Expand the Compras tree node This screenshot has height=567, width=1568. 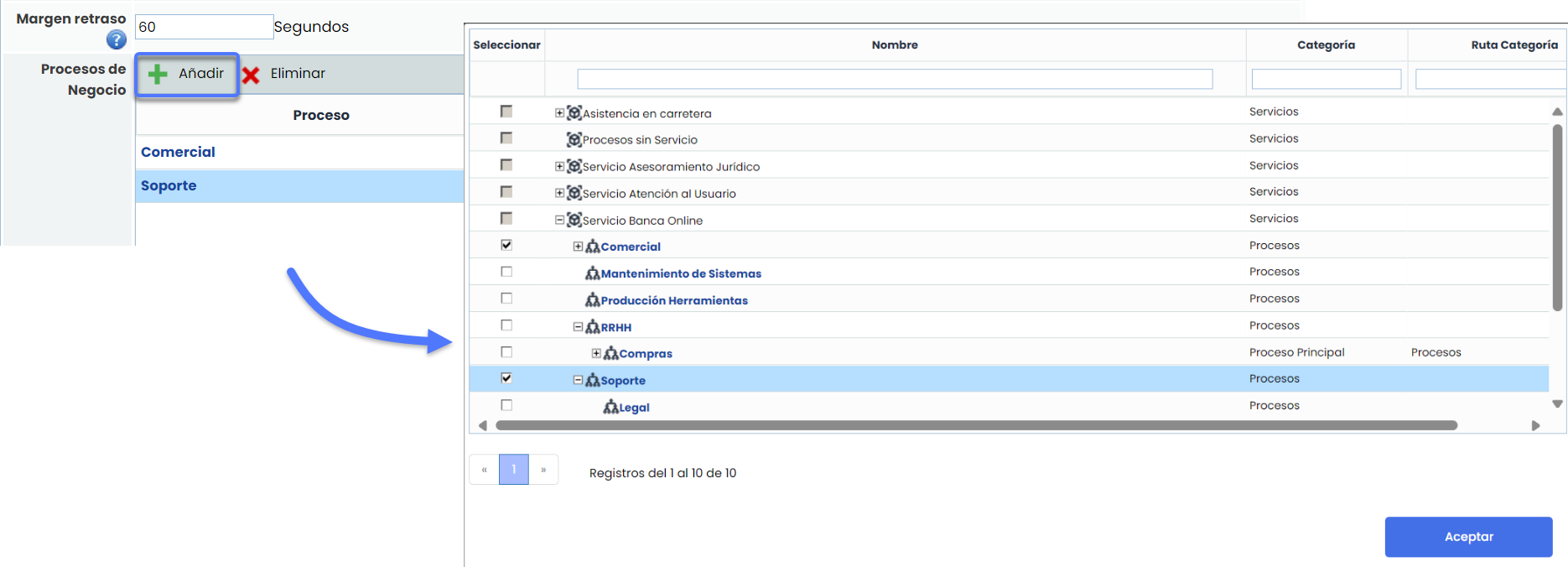596,354
